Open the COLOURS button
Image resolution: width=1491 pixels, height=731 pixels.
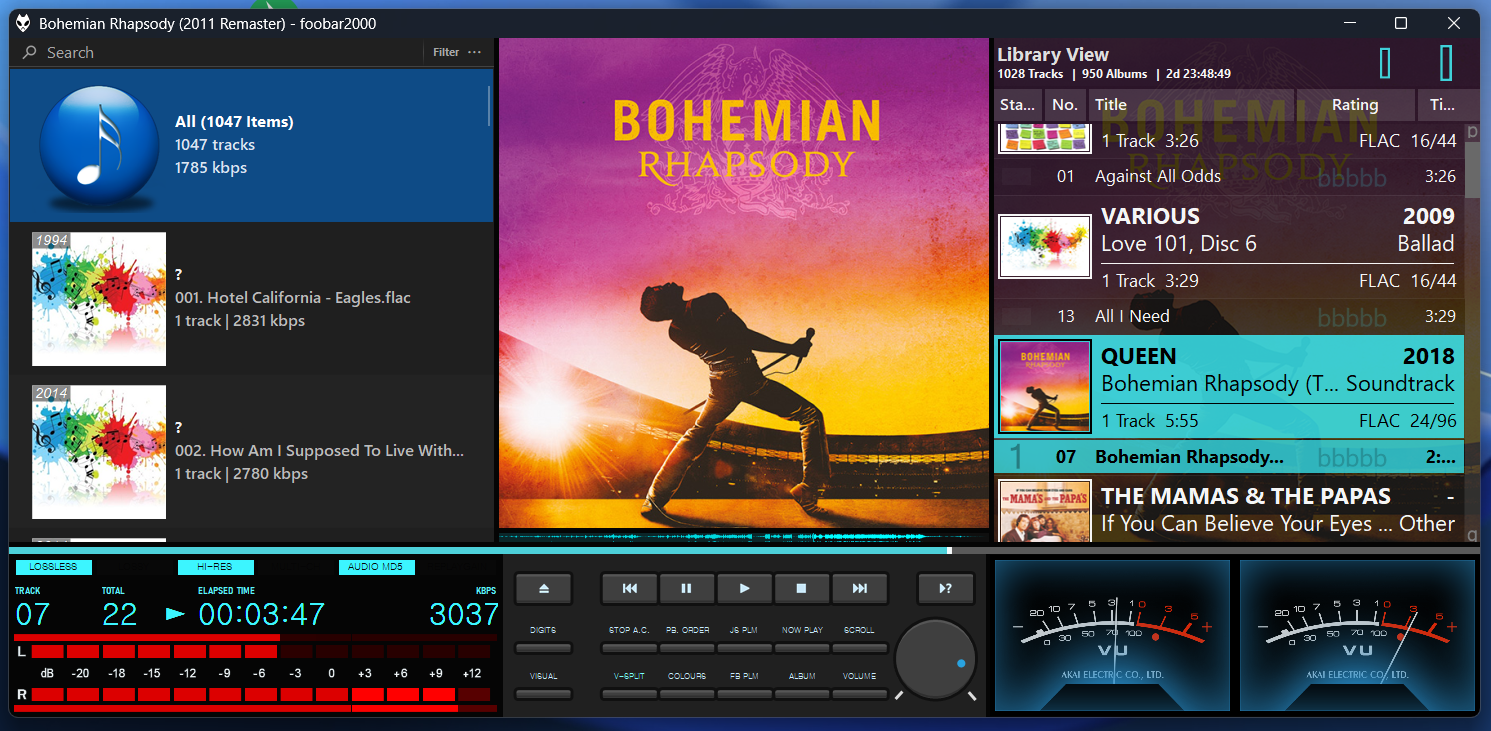tap(687, 694)
